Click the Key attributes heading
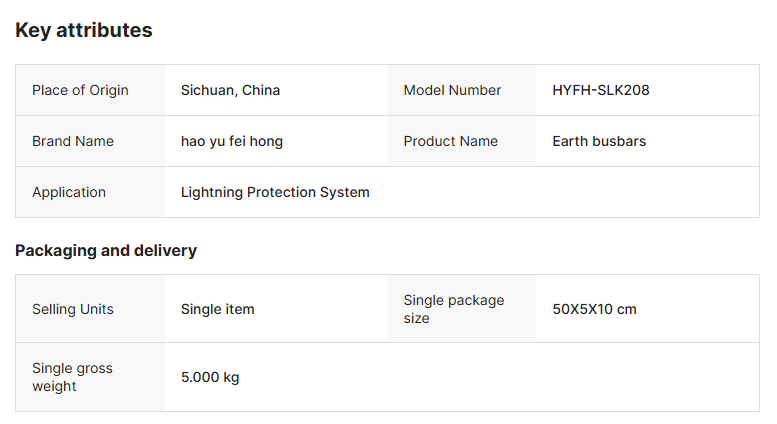The image size is (777, 424). 84,30
